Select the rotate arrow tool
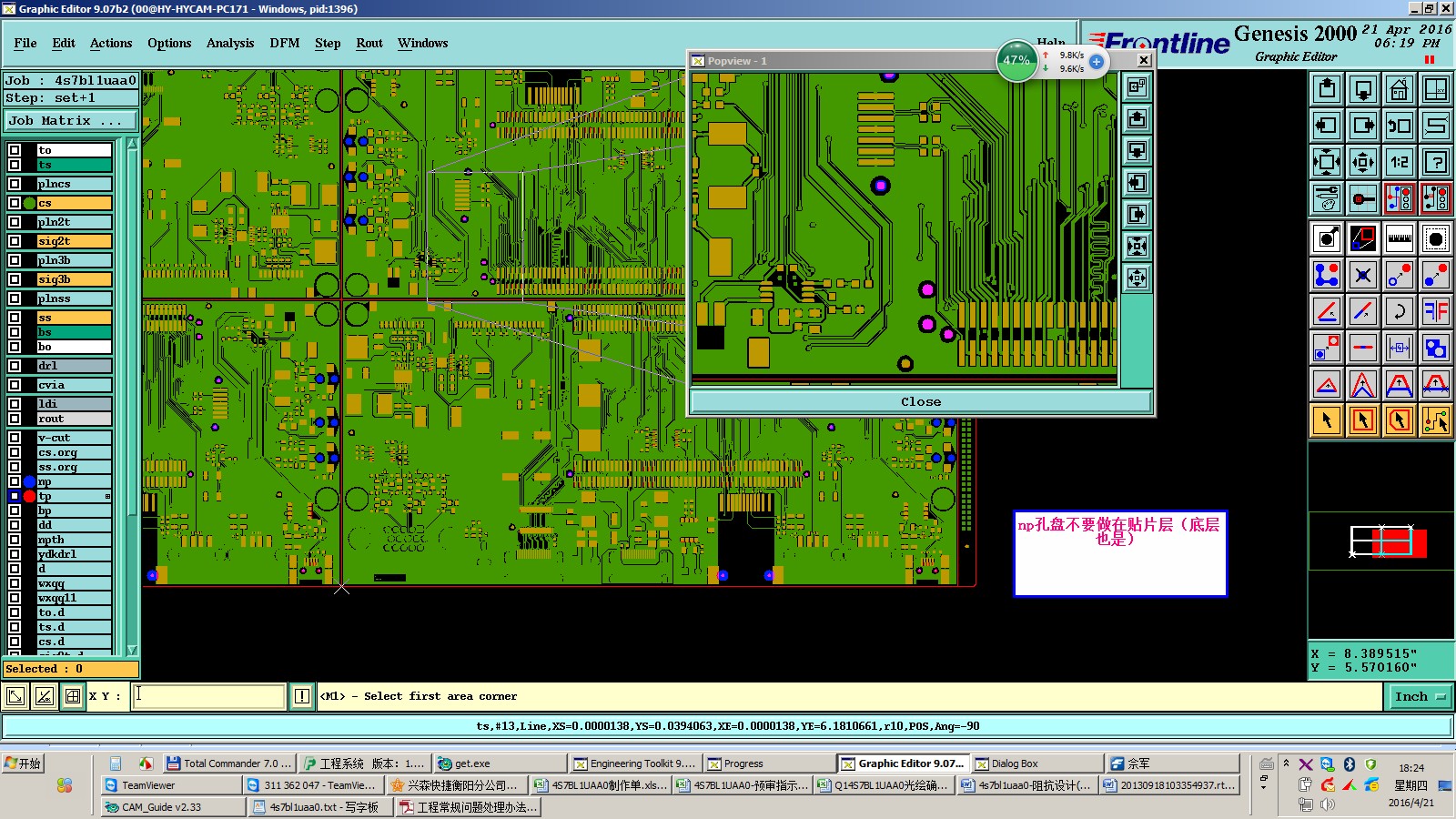The width and height of the screenshot is (1456, 819). (1400, 311)
